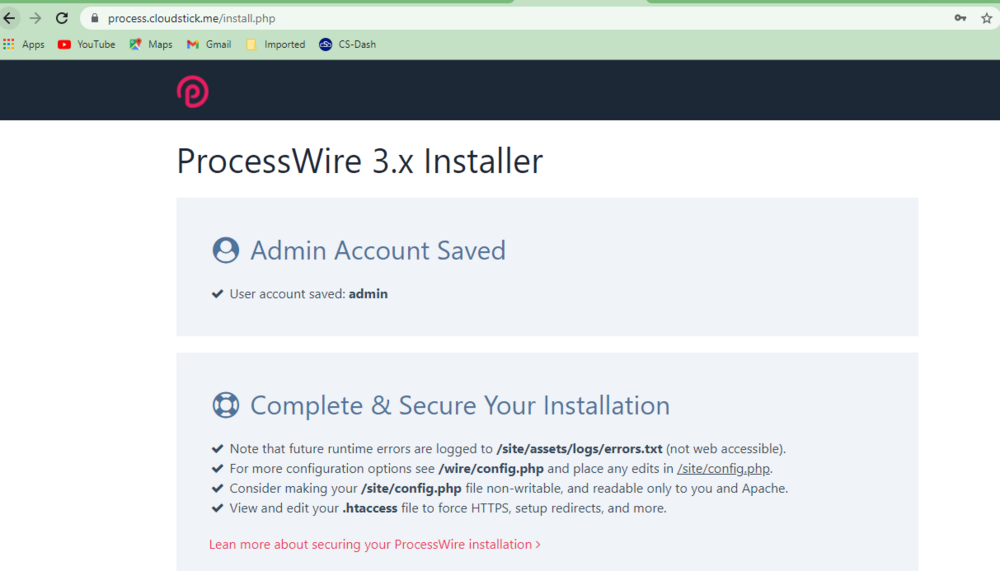Click the ProcessWire logo in header

coord(192,92)
